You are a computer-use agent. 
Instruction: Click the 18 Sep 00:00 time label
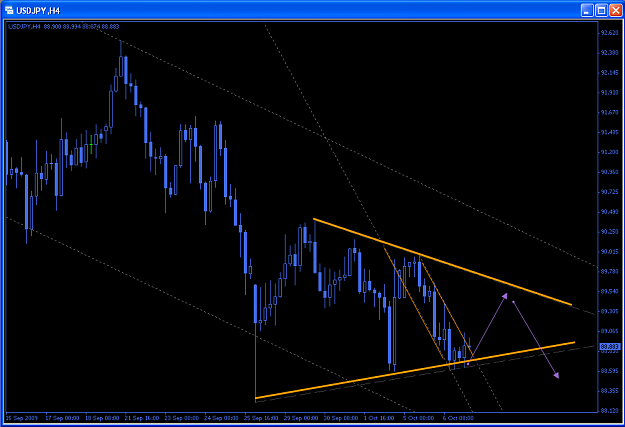(102, 418)
